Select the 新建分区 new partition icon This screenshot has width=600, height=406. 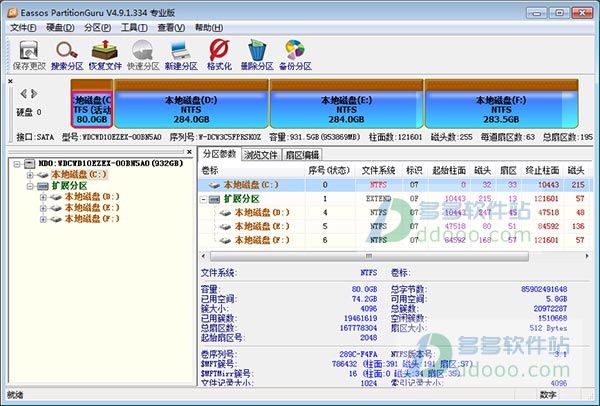coord(181,55)
